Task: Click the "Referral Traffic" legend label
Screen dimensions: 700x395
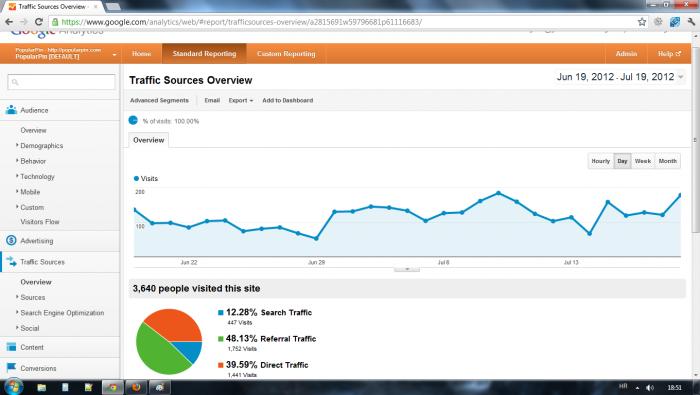Action: tap(288, 339)
